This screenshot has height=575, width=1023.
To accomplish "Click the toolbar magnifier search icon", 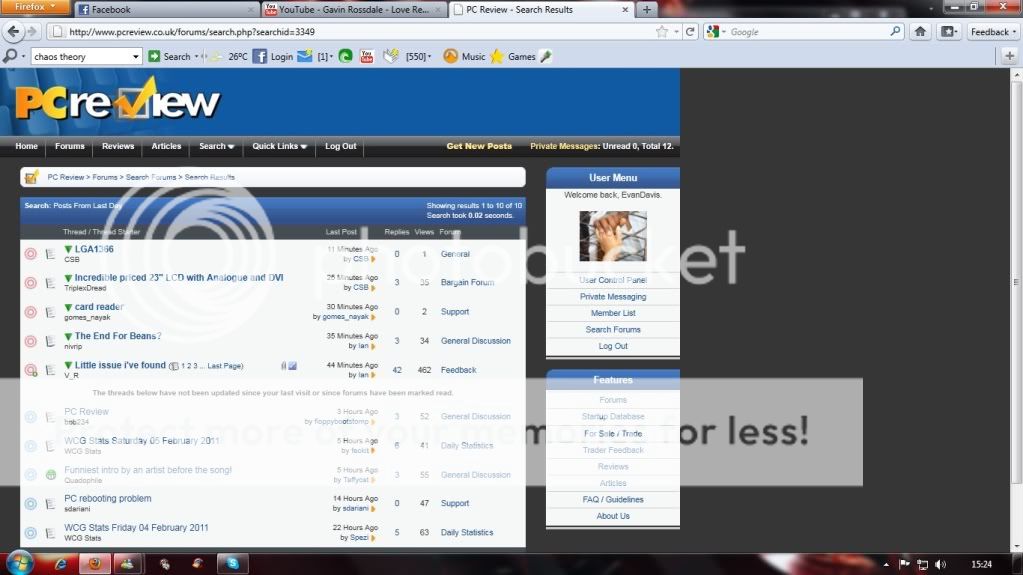I will point(10,56).
